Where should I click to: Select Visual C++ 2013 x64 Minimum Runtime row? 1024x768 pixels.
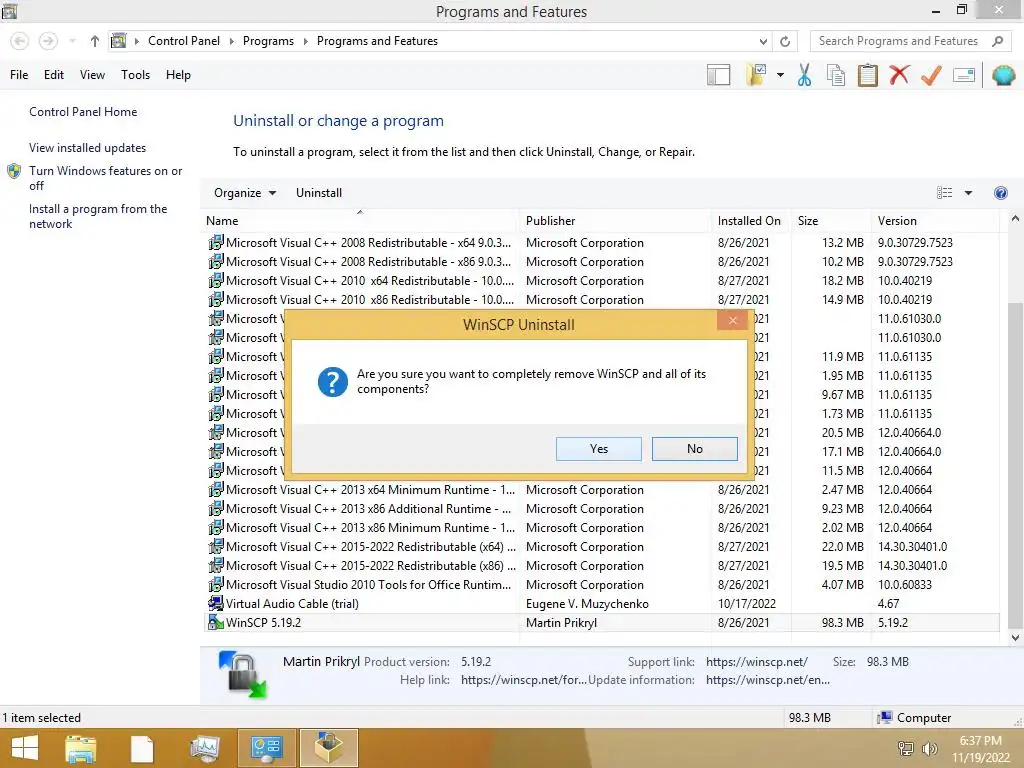pos(601,489)
